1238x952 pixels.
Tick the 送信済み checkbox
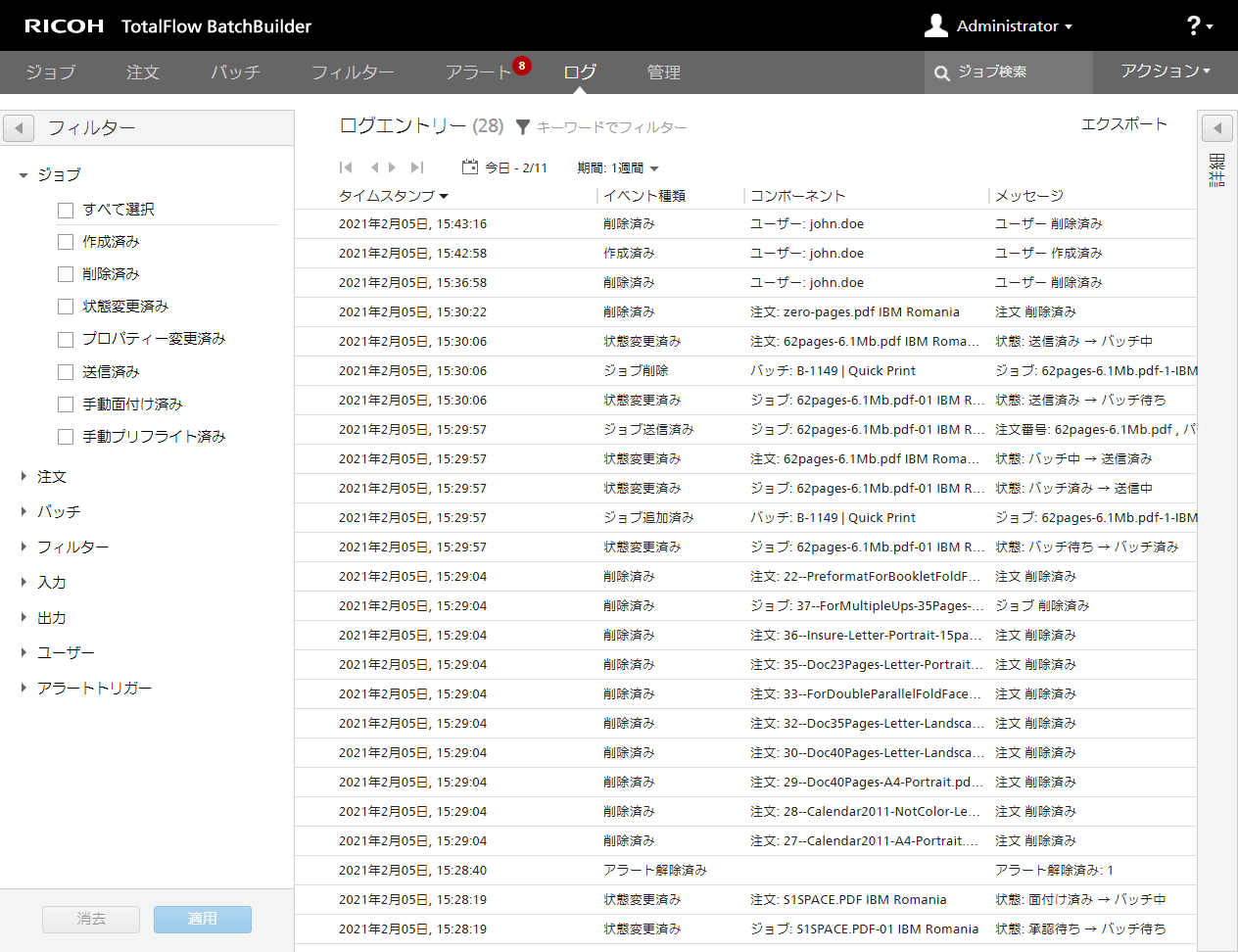click(66, 372)
